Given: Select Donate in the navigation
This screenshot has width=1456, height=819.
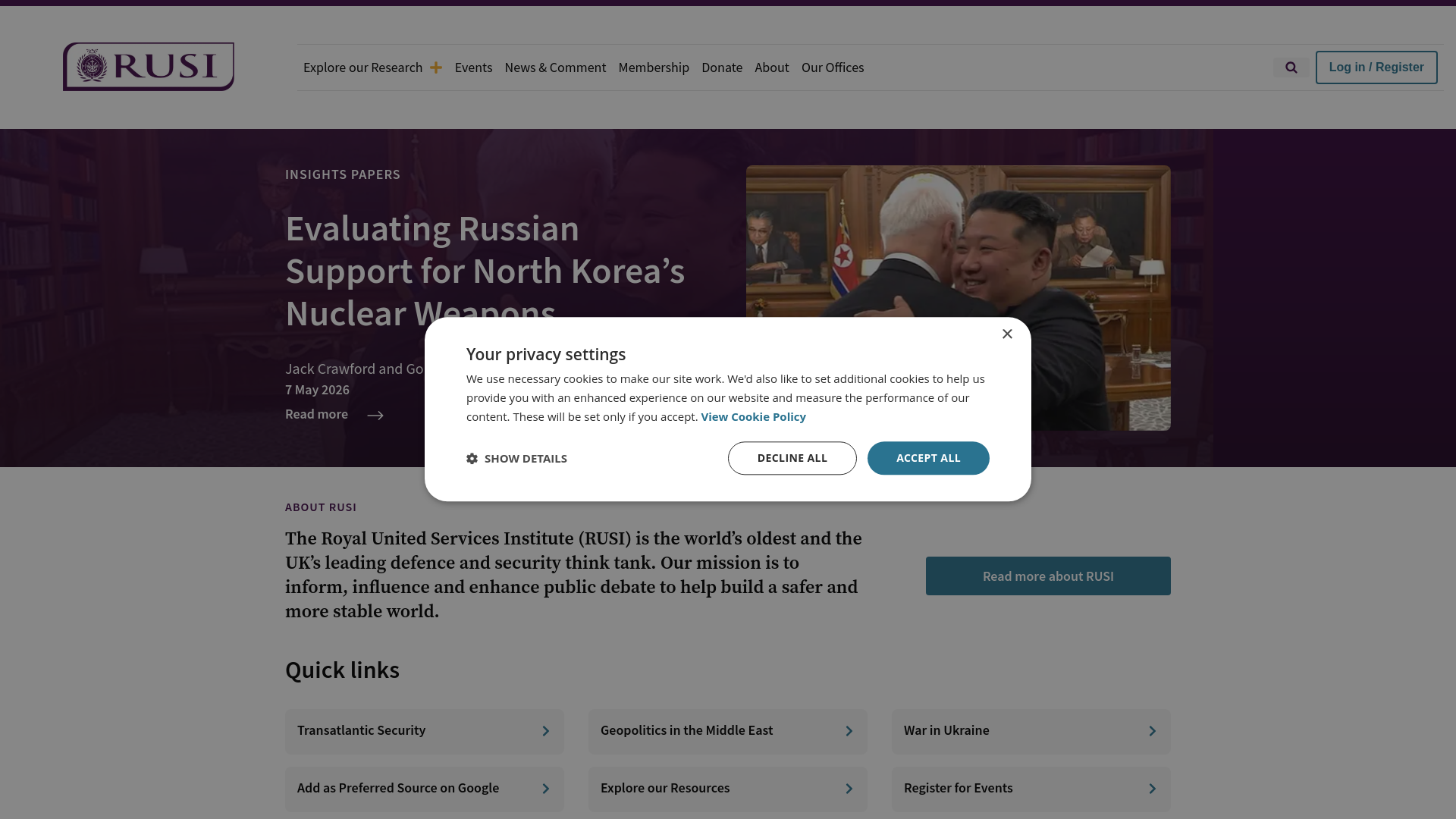Looking at the screenshot, I should pos(722,67).
